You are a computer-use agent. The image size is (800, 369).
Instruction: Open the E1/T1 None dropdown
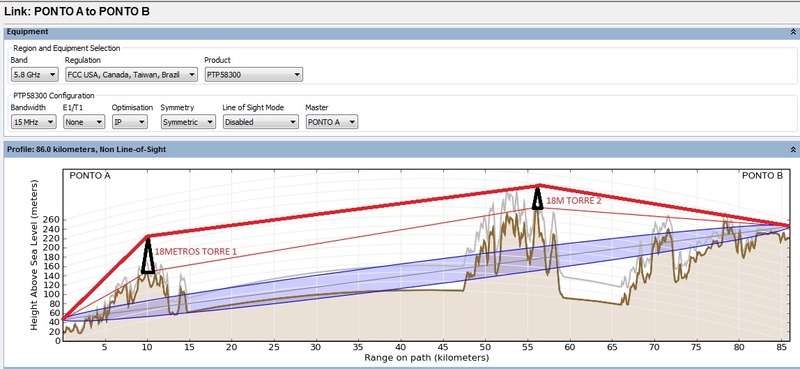coord(84,122)
